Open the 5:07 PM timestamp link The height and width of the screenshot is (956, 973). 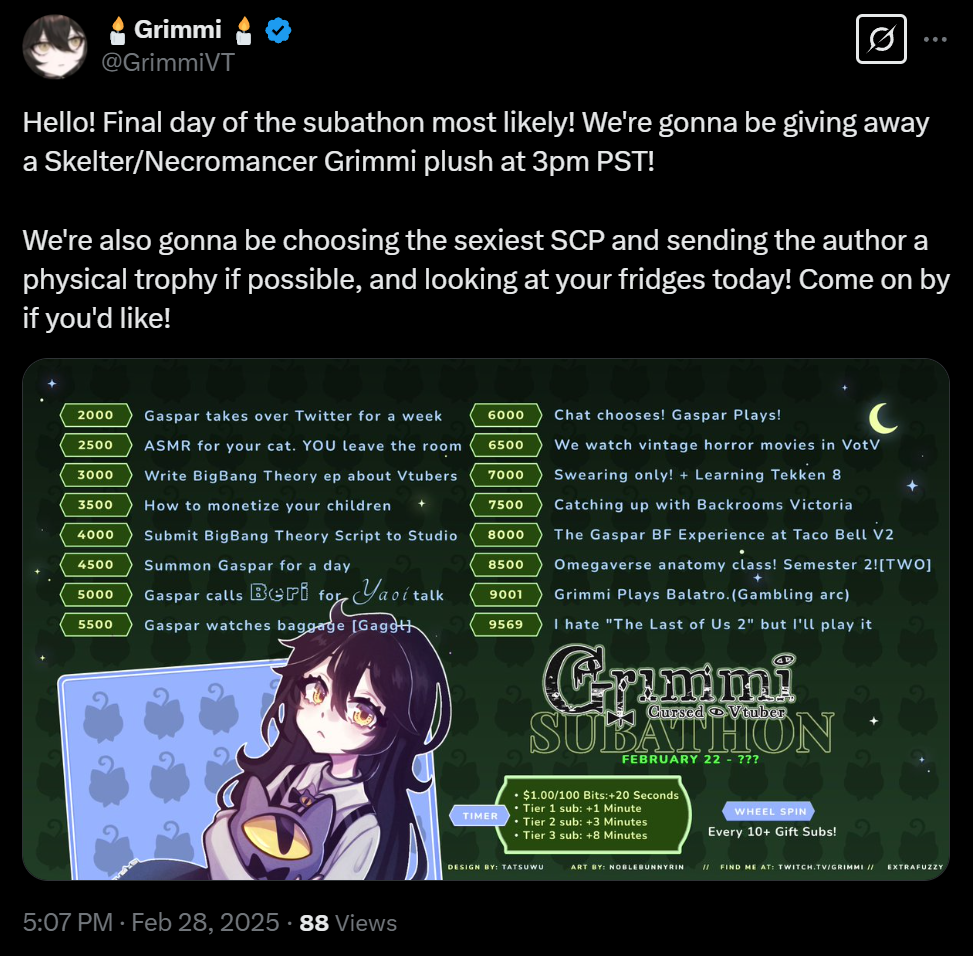68,922
